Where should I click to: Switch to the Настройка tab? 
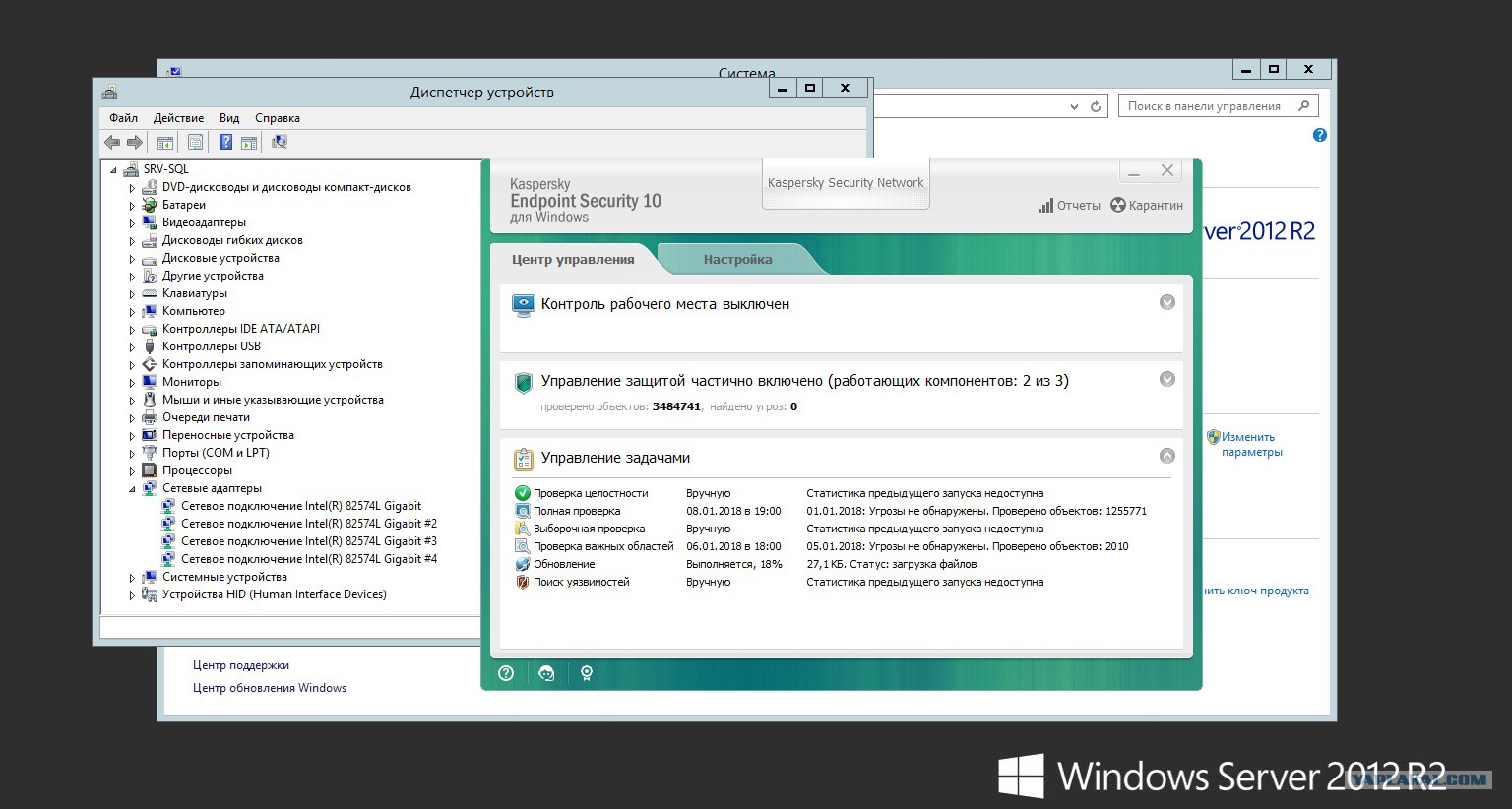pyautogui.click(x=737, y=260)
